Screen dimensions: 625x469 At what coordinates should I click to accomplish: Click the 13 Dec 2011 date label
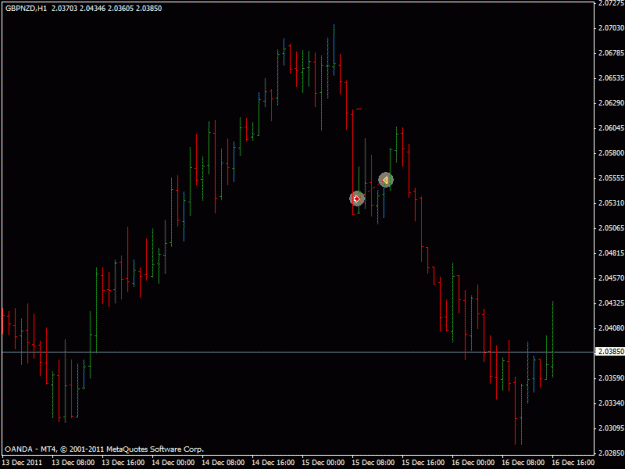coord(22,463)
